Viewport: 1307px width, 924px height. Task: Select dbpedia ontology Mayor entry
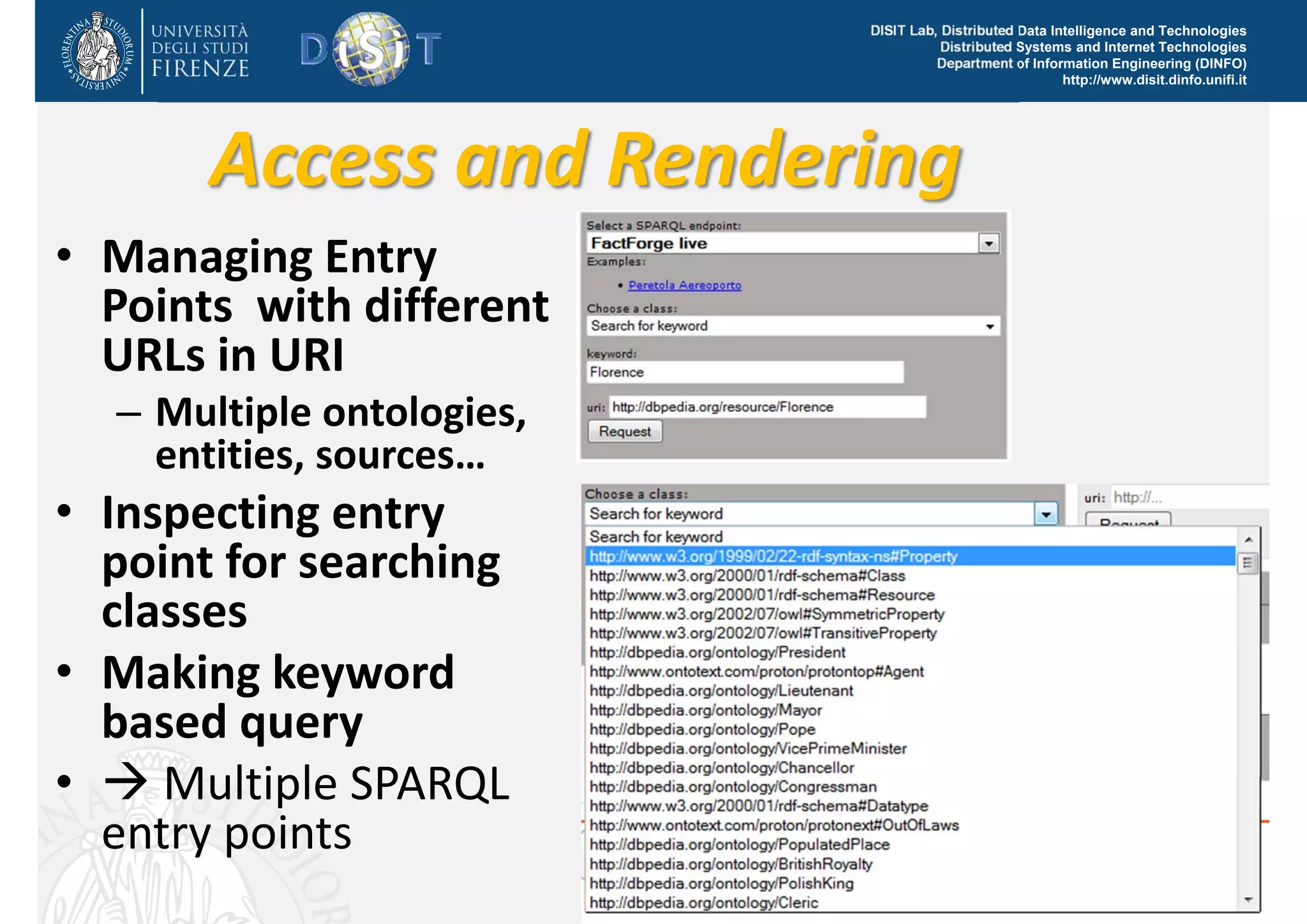[911, 710]
